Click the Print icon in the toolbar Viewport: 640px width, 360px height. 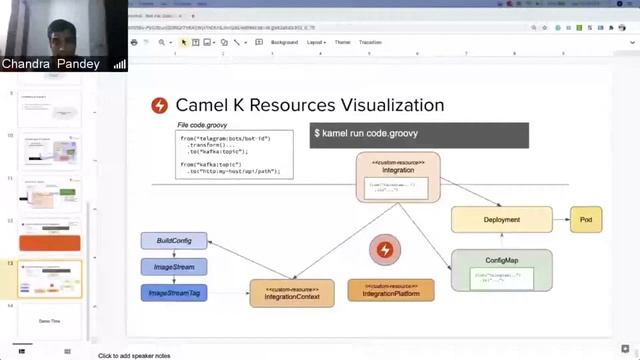pos(134,42)
